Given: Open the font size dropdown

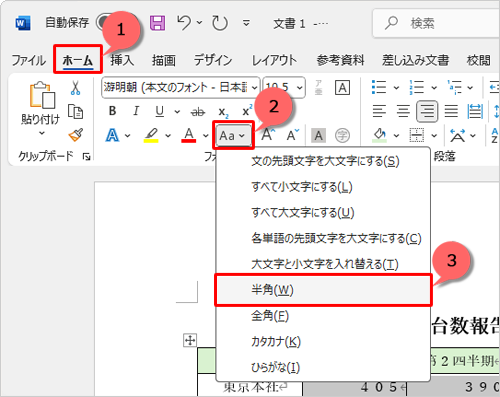Looking at the screenshot, I should click(299, 88).
